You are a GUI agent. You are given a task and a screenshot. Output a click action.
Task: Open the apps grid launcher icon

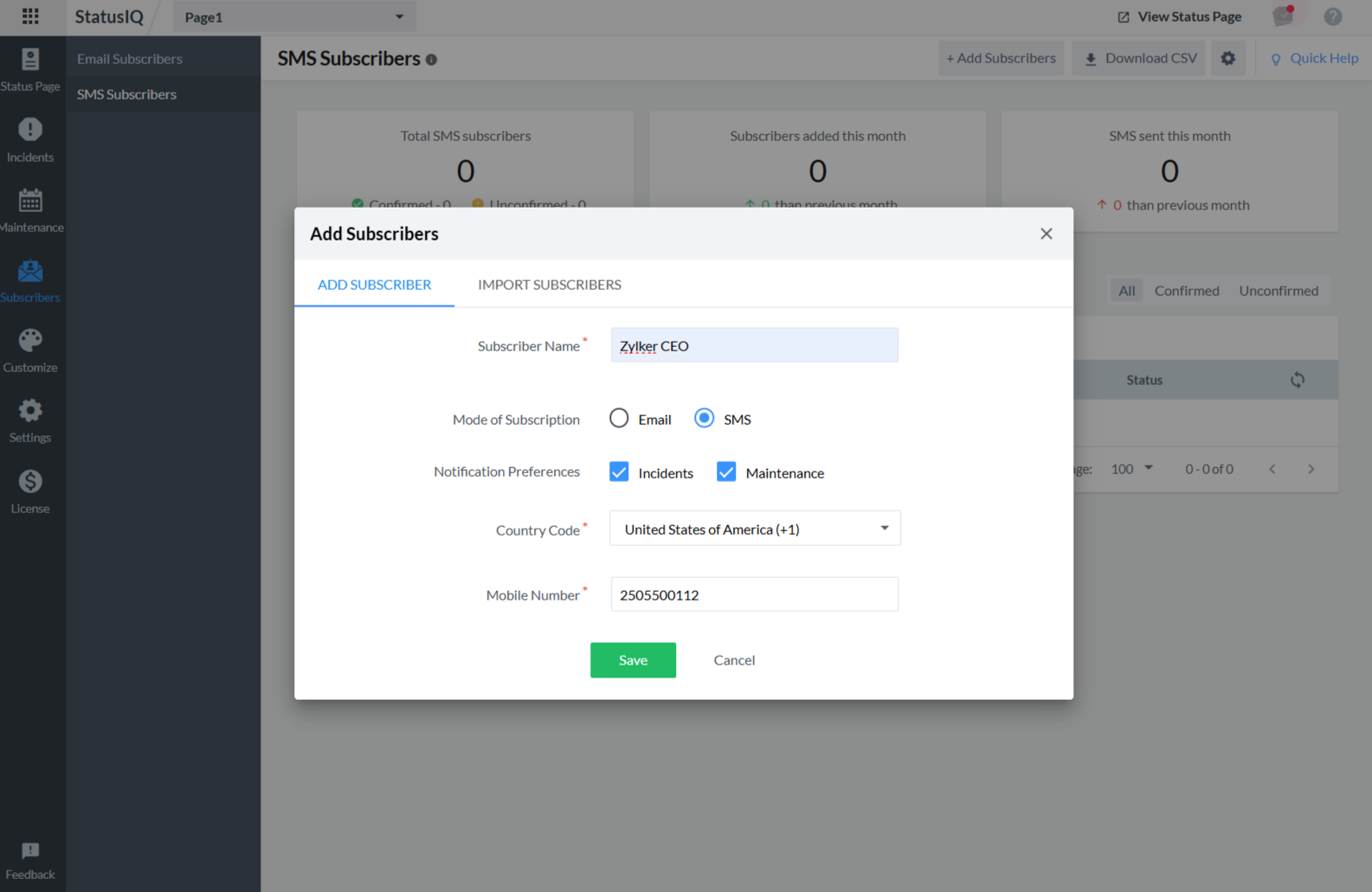click(30, 16)
